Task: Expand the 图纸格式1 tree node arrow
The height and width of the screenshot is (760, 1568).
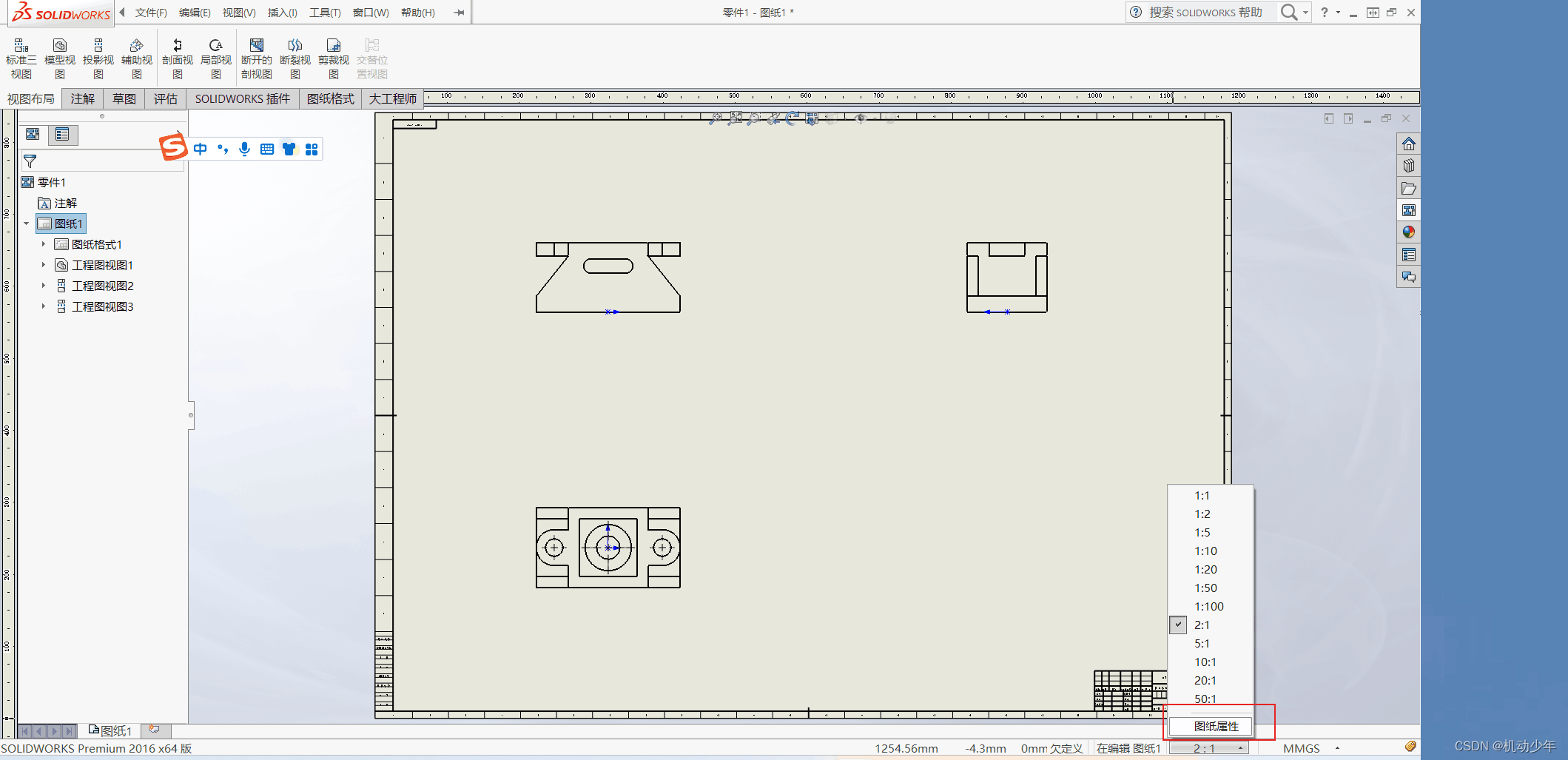Action: pyautogui.click(x=44, y=244)
